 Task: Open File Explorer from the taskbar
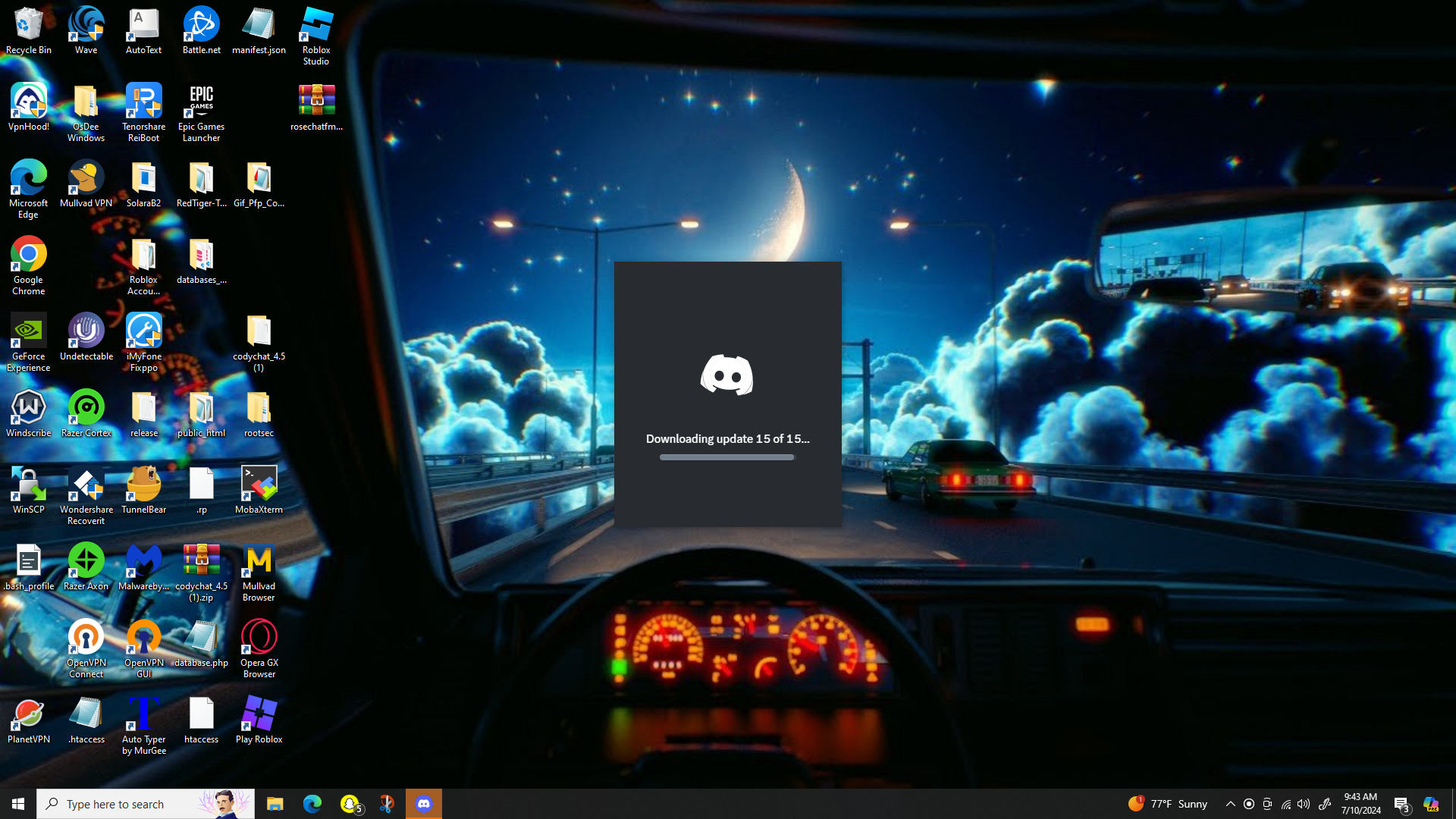pos(275,804)
